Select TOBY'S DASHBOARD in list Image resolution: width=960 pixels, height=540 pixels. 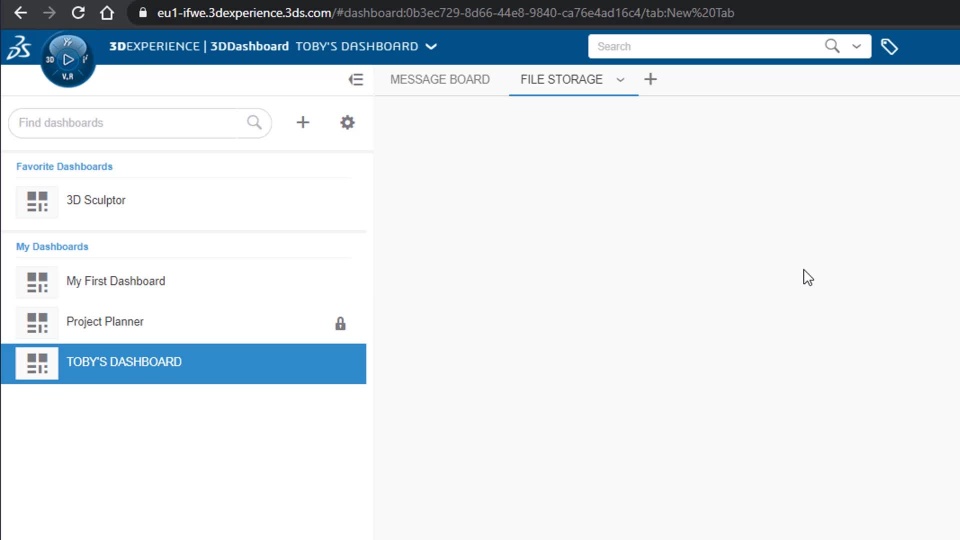pyautogui.click(x=184, y=364)
